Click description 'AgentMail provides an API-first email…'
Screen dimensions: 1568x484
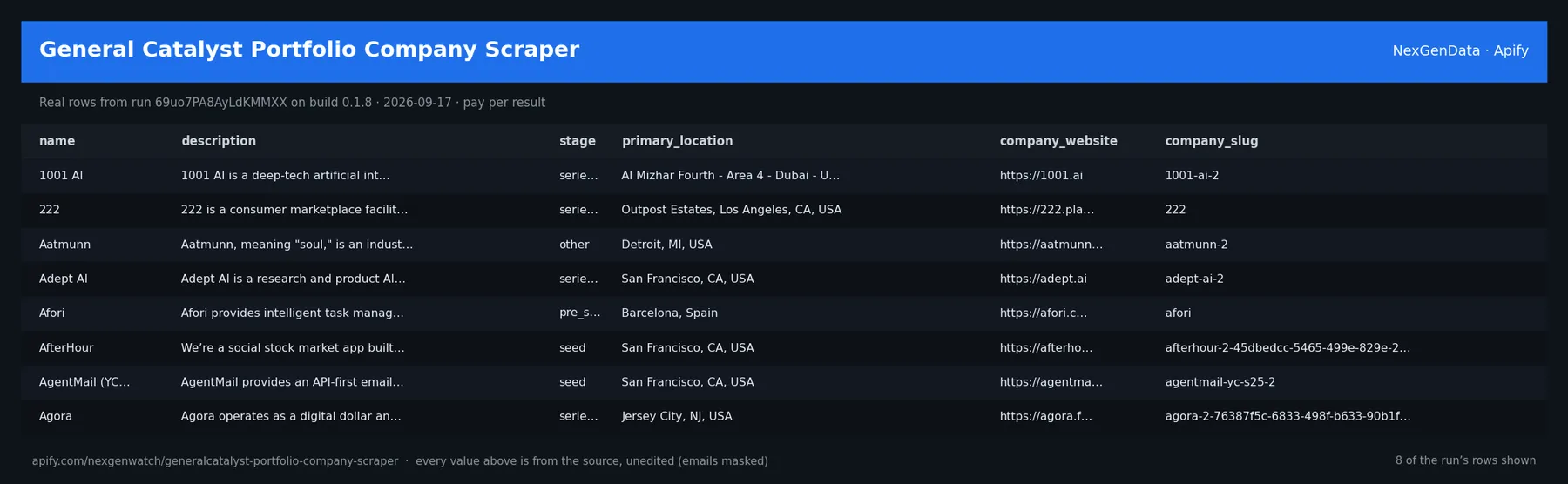point(293,382)
